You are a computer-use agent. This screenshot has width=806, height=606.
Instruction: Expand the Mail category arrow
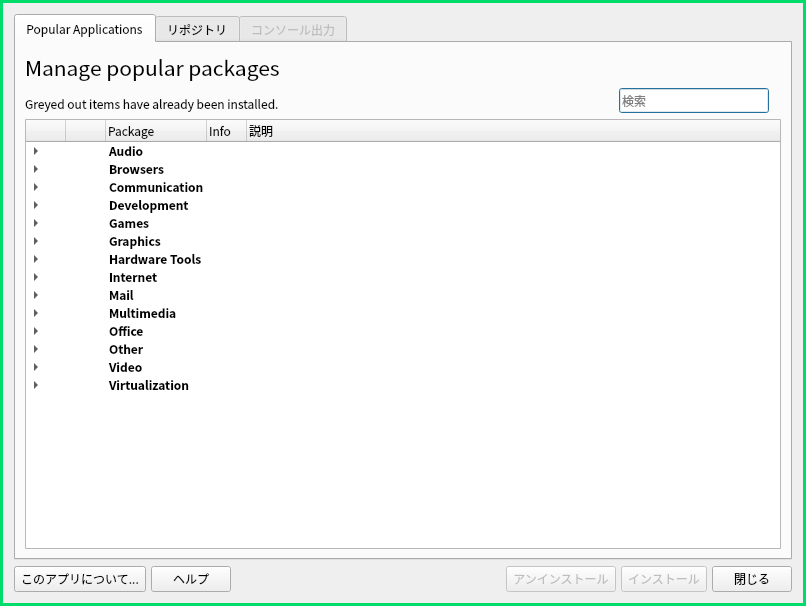(35, 295)
